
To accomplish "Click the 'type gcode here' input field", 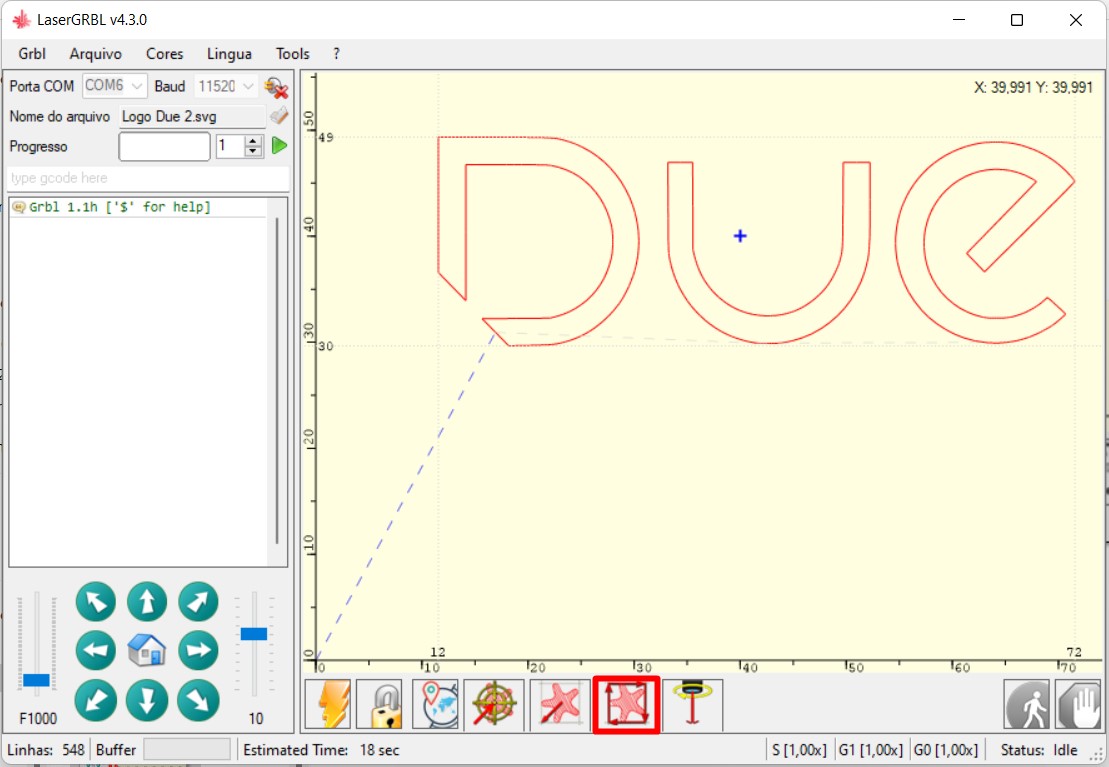I will pos(148,178).
